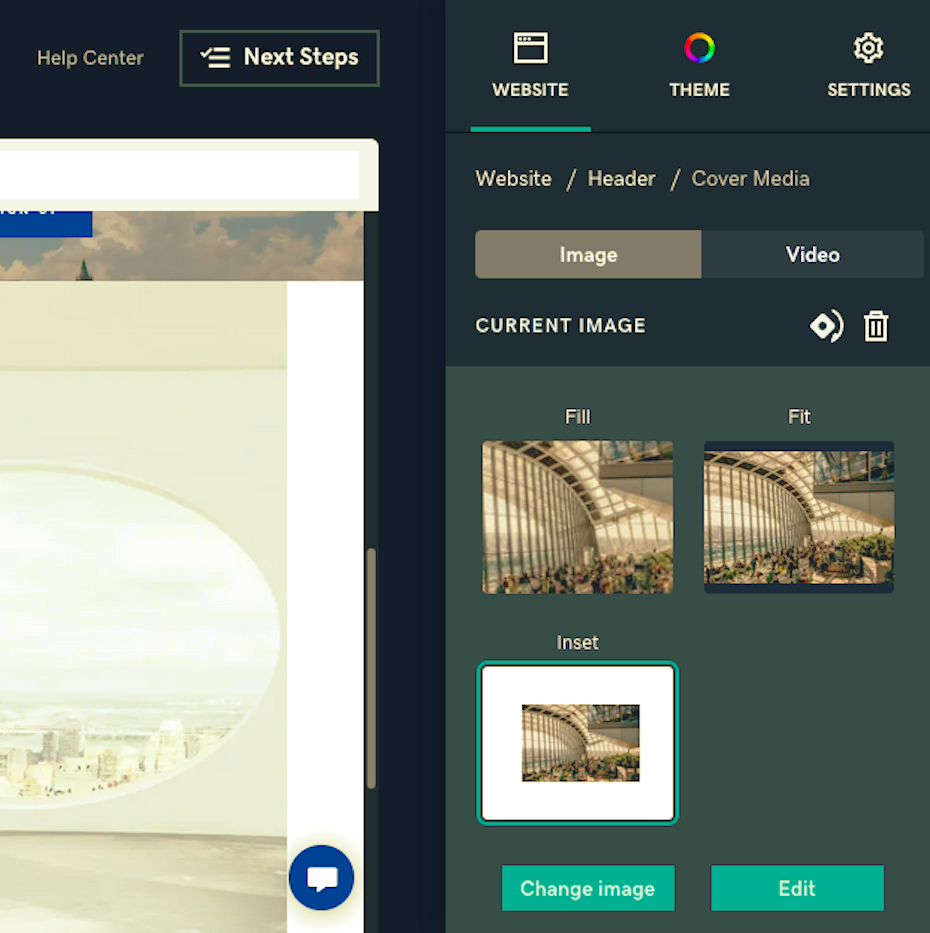Viewport: 930px width, 933px height.
Task: Choose the Fill image layout thumbnail
Action: [x=577, y=517]
